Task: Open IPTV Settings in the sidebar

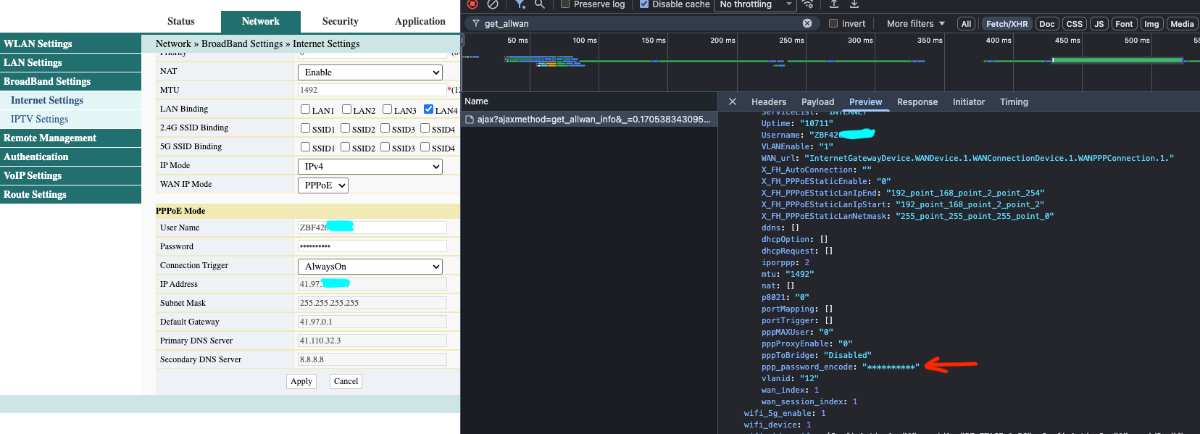Action: (x=39, y=119)
